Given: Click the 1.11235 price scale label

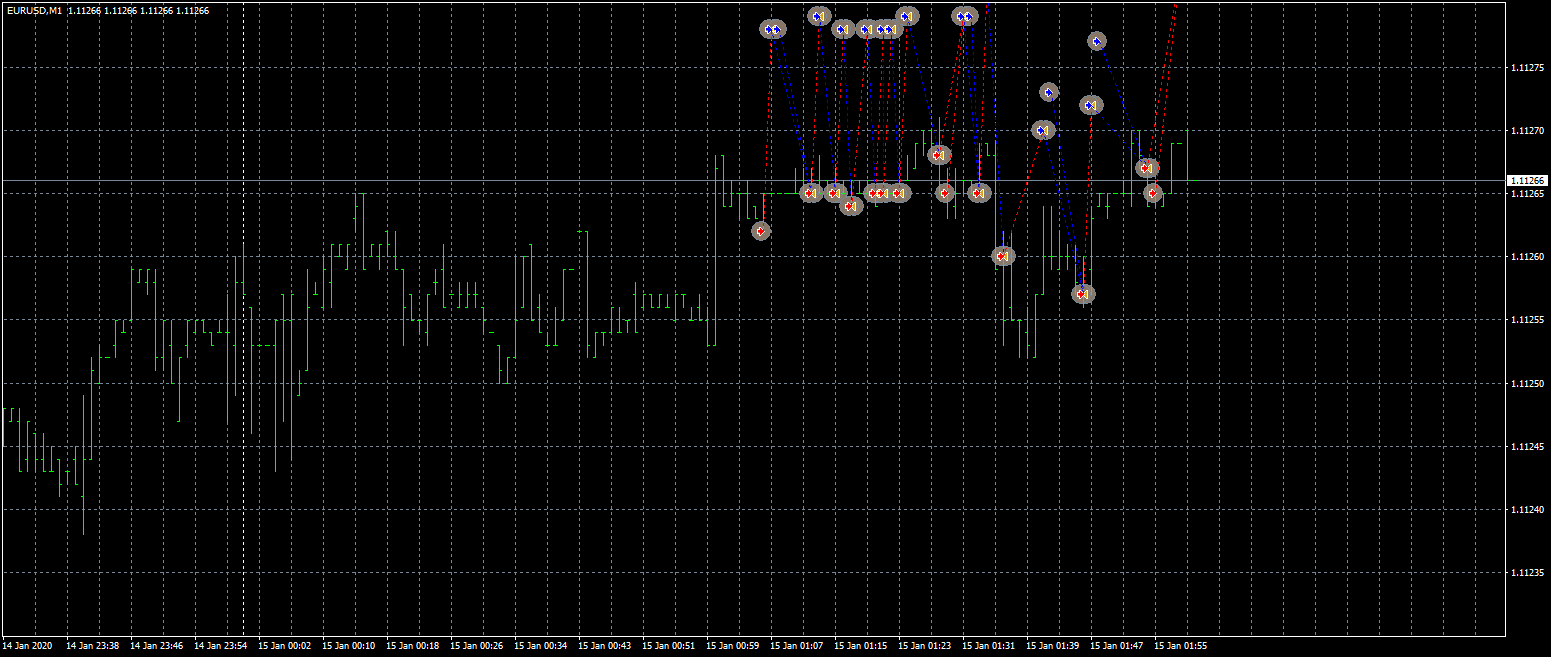Looking at the screenshot, I should click(x=1527, y=573).
